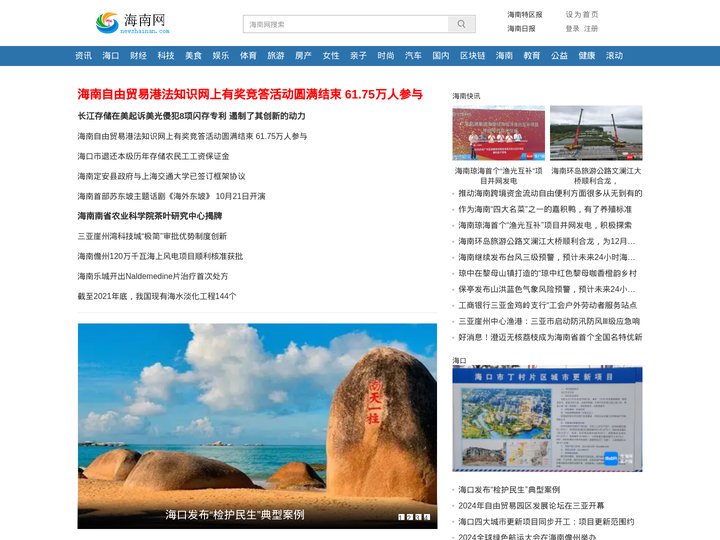Open 工商银行三亚金鸡岭支行 news item
Viewport: 720px width, 540px height.
(x=547, y=305)
